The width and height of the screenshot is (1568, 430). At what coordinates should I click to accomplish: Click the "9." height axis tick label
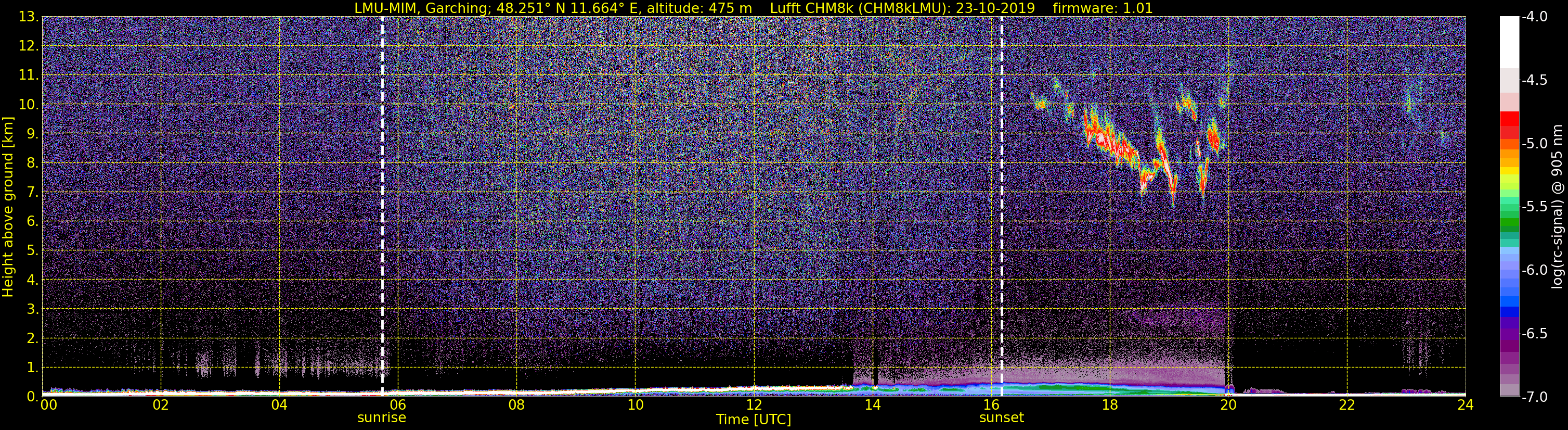click(33, 134)
